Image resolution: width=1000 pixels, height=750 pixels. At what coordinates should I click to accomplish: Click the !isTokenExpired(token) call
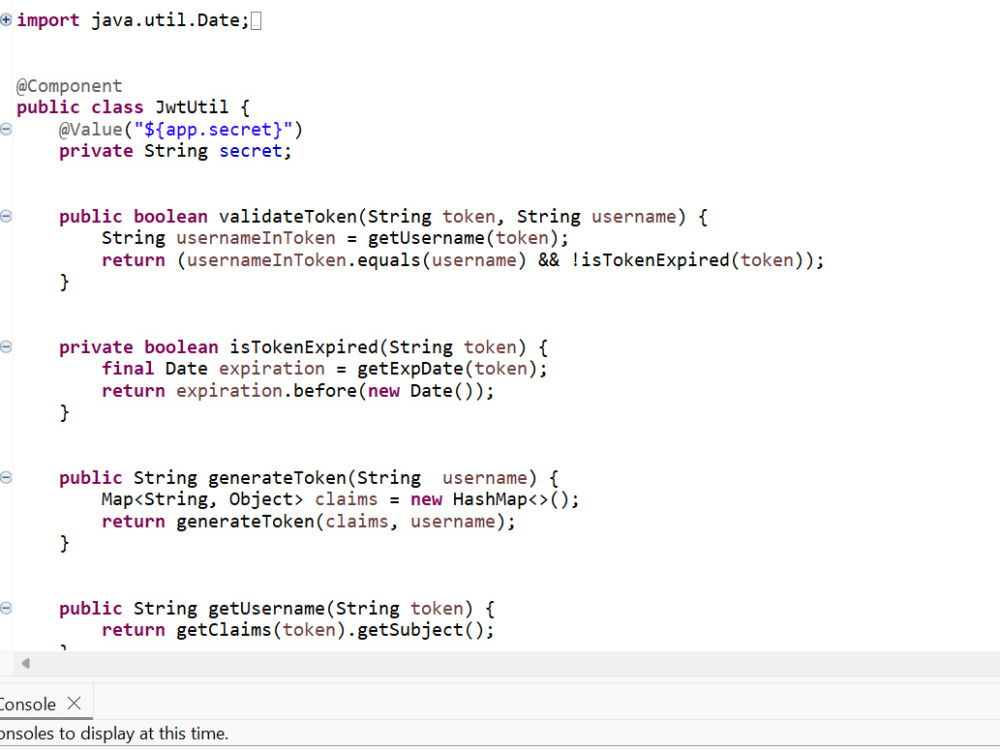(688, 260)
